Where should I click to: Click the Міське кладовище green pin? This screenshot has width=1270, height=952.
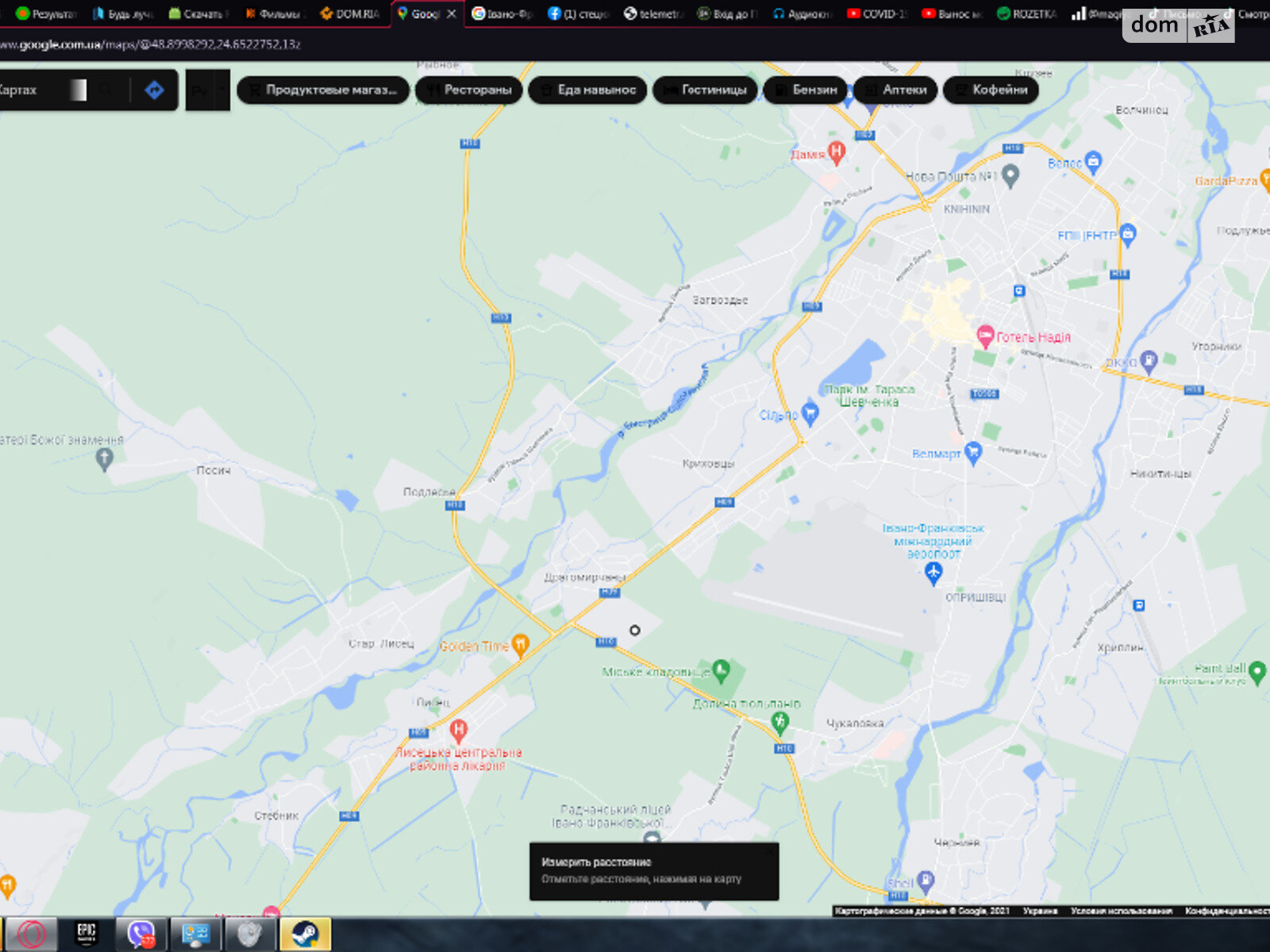tap(721, 671)
